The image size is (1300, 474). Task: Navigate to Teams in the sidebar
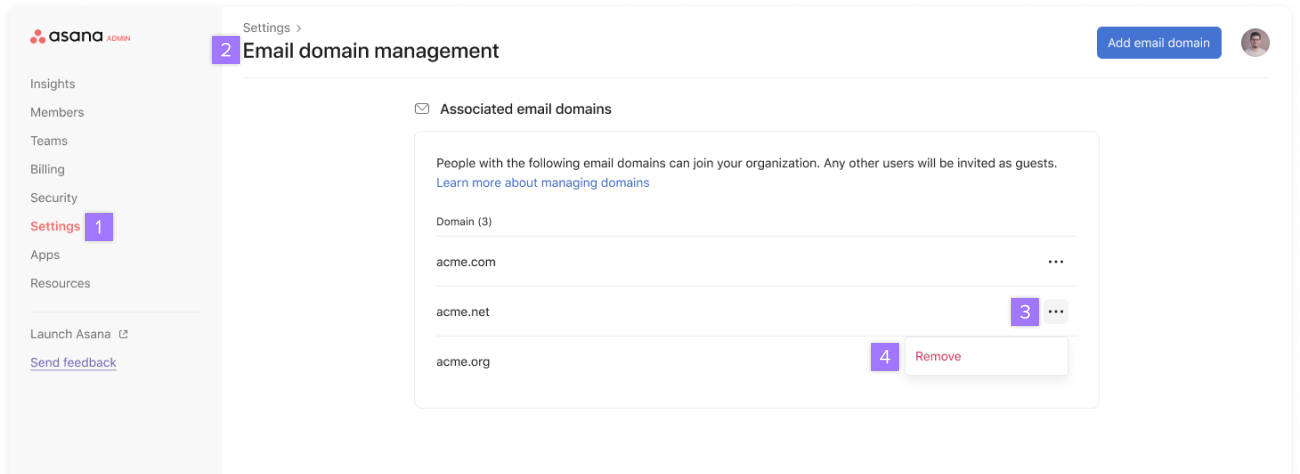49,141
